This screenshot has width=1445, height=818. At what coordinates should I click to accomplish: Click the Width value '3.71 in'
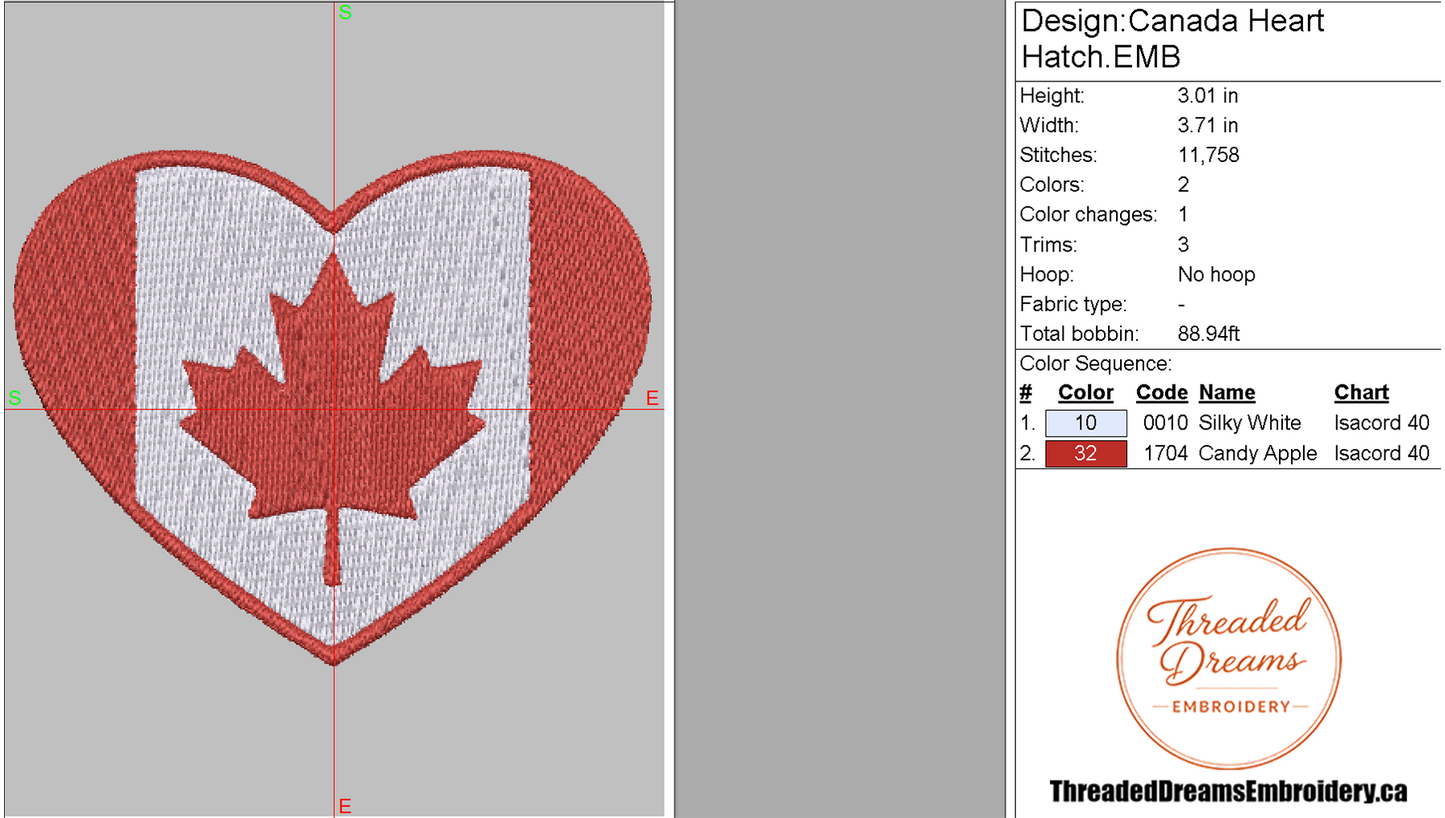coord(1208,126)
